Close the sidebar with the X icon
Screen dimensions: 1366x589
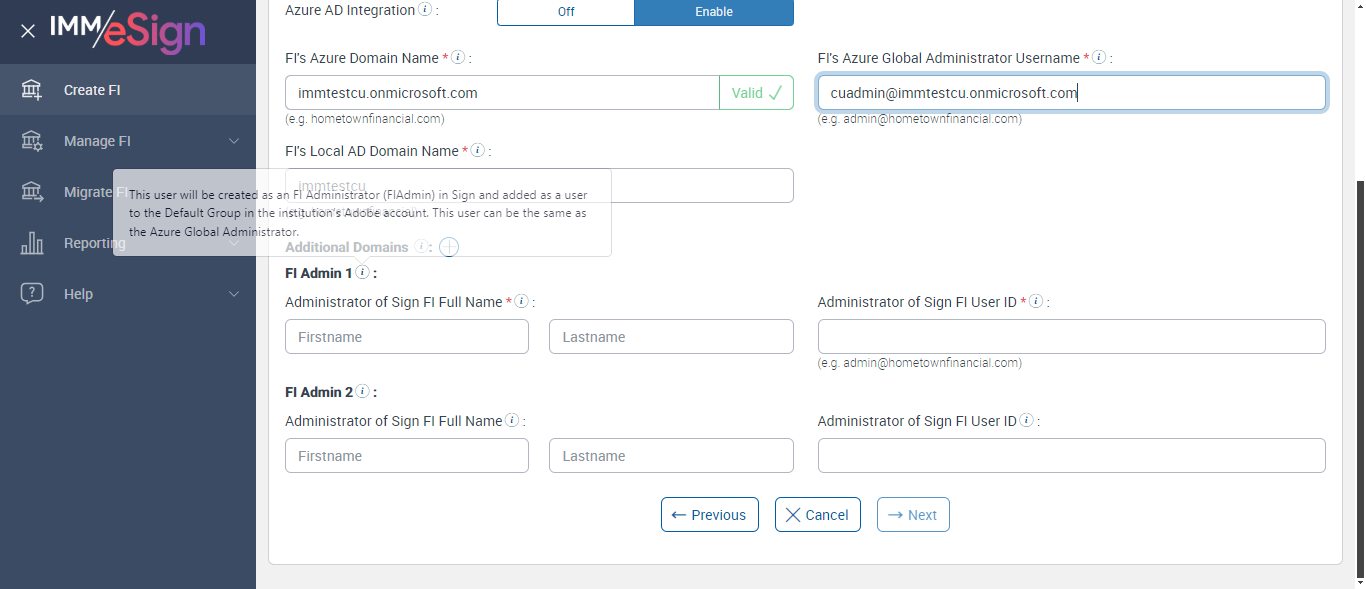coord(28,31)
